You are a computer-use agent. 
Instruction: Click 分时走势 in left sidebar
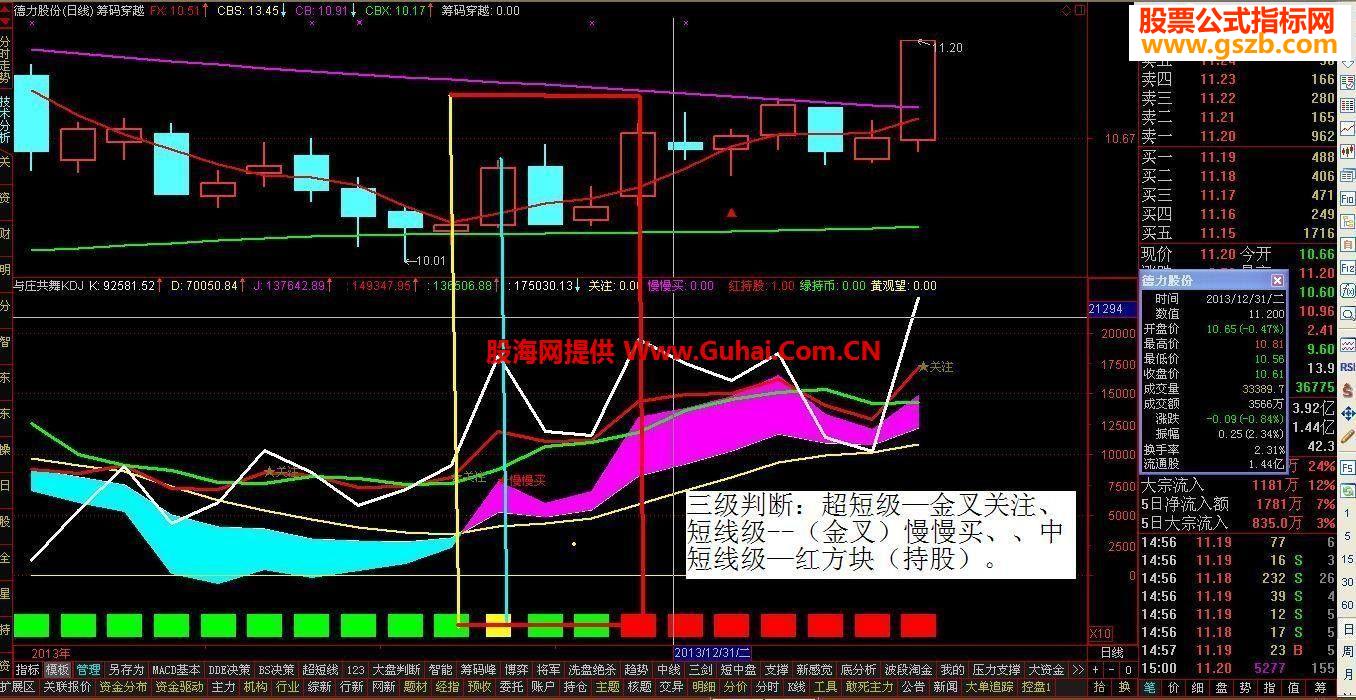click(6, 61)
